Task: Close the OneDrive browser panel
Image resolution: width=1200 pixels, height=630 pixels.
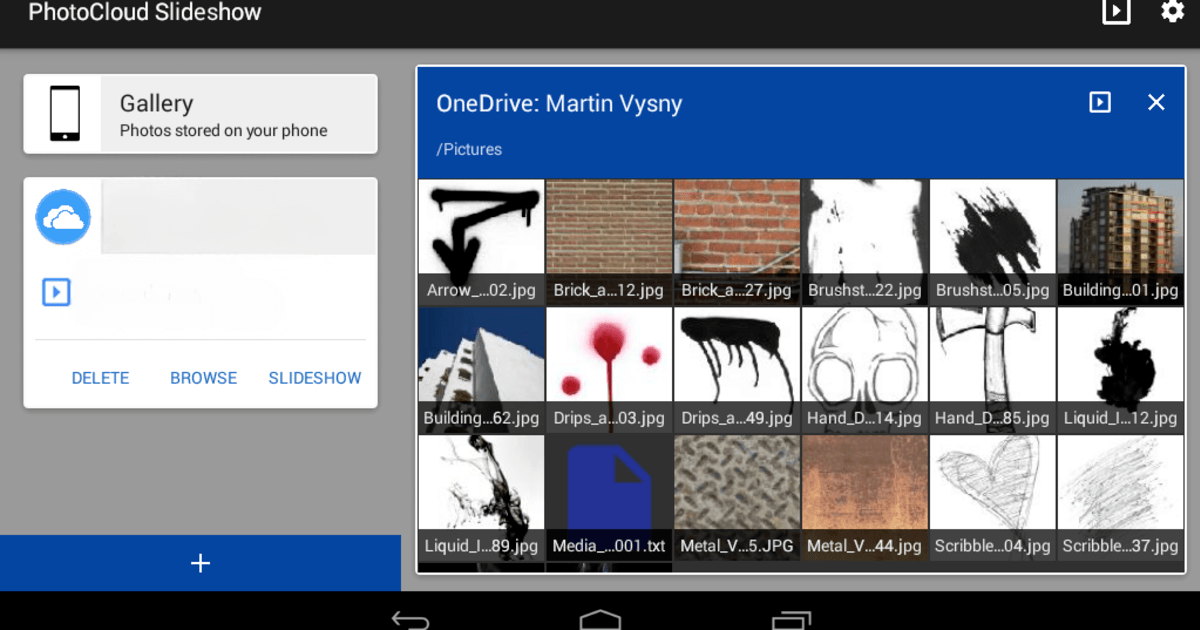Action: point(1156,102)
